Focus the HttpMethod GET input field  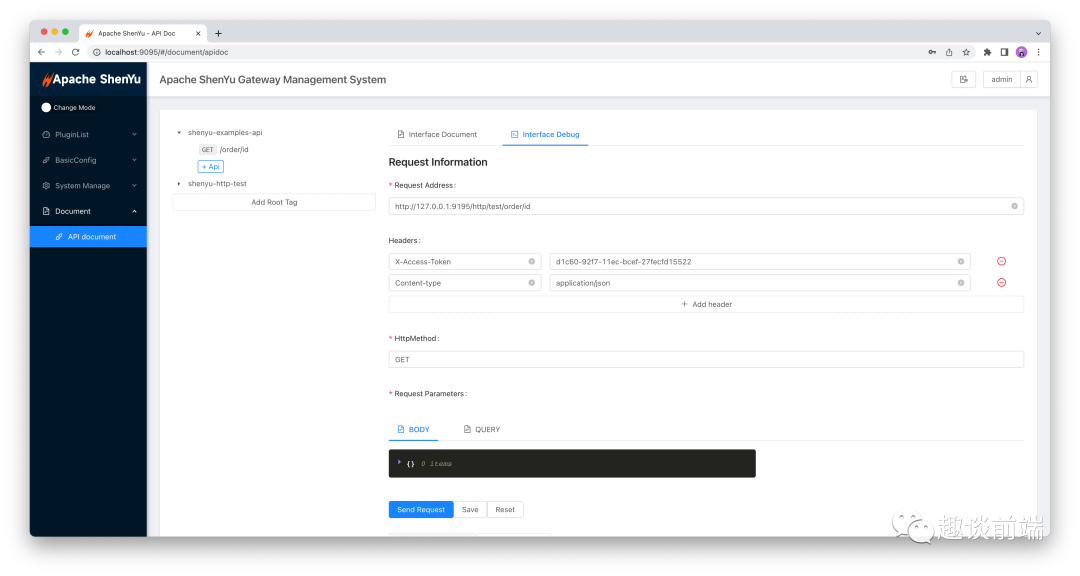(705, 359)
